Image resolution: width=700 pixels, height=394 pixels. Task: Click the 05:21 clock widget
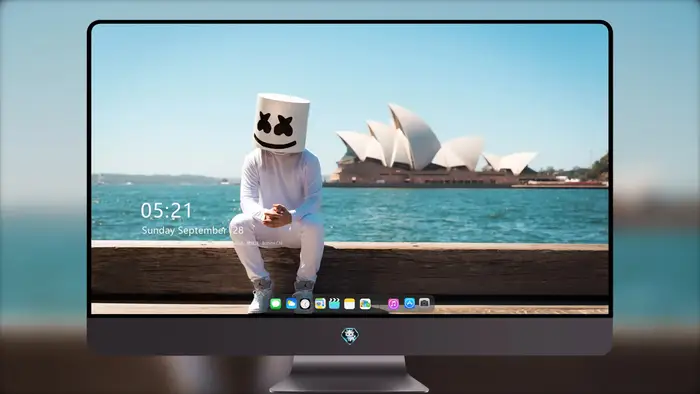(166, 211)
